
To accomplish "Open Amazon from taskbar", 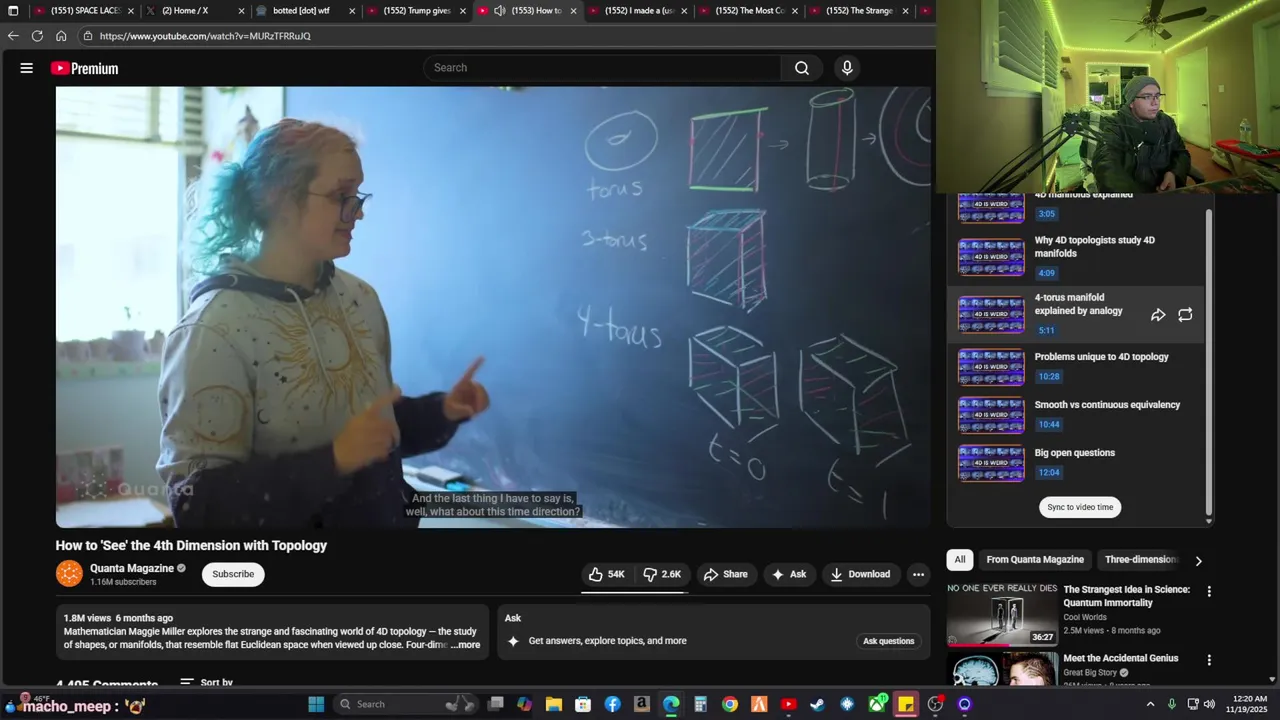I will pyautogui.click(x=642, y=704).
